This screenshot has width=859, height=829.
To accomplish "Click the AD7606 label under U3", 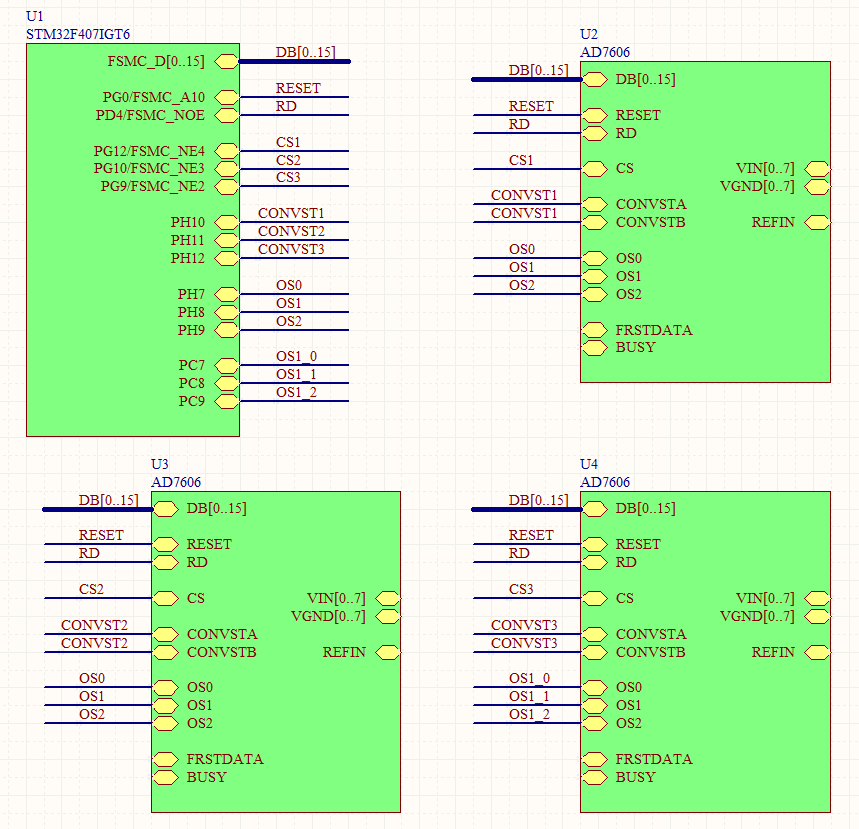I will (176, 482).
